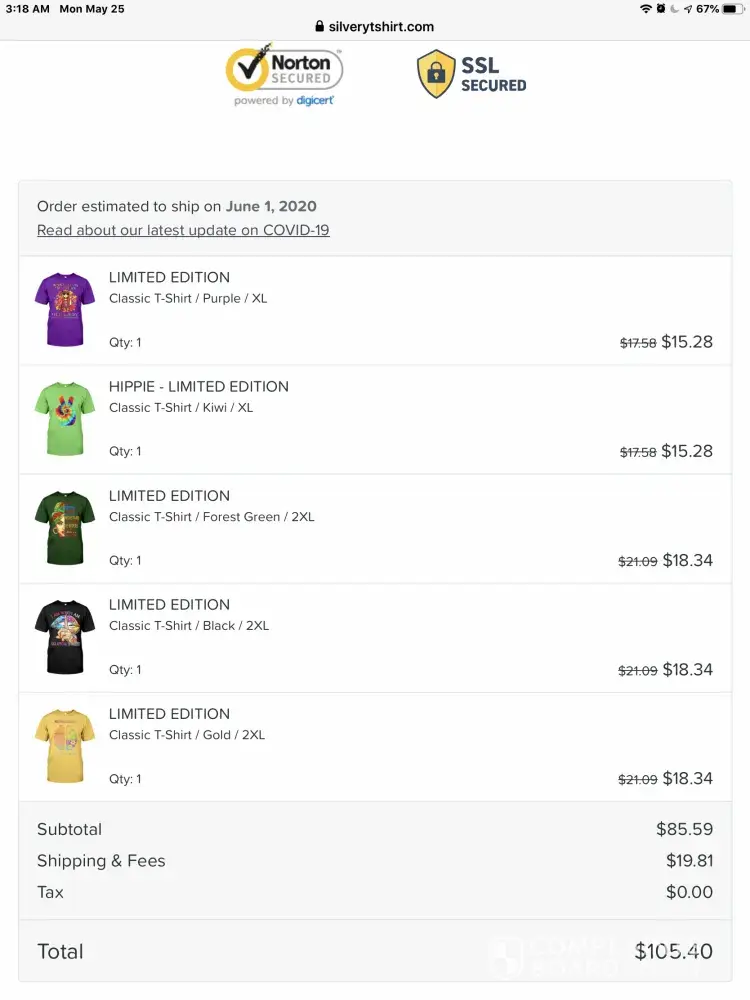Tap the Wi-Fi status icon
This screenshot has height=1000, width=750.
646,9
